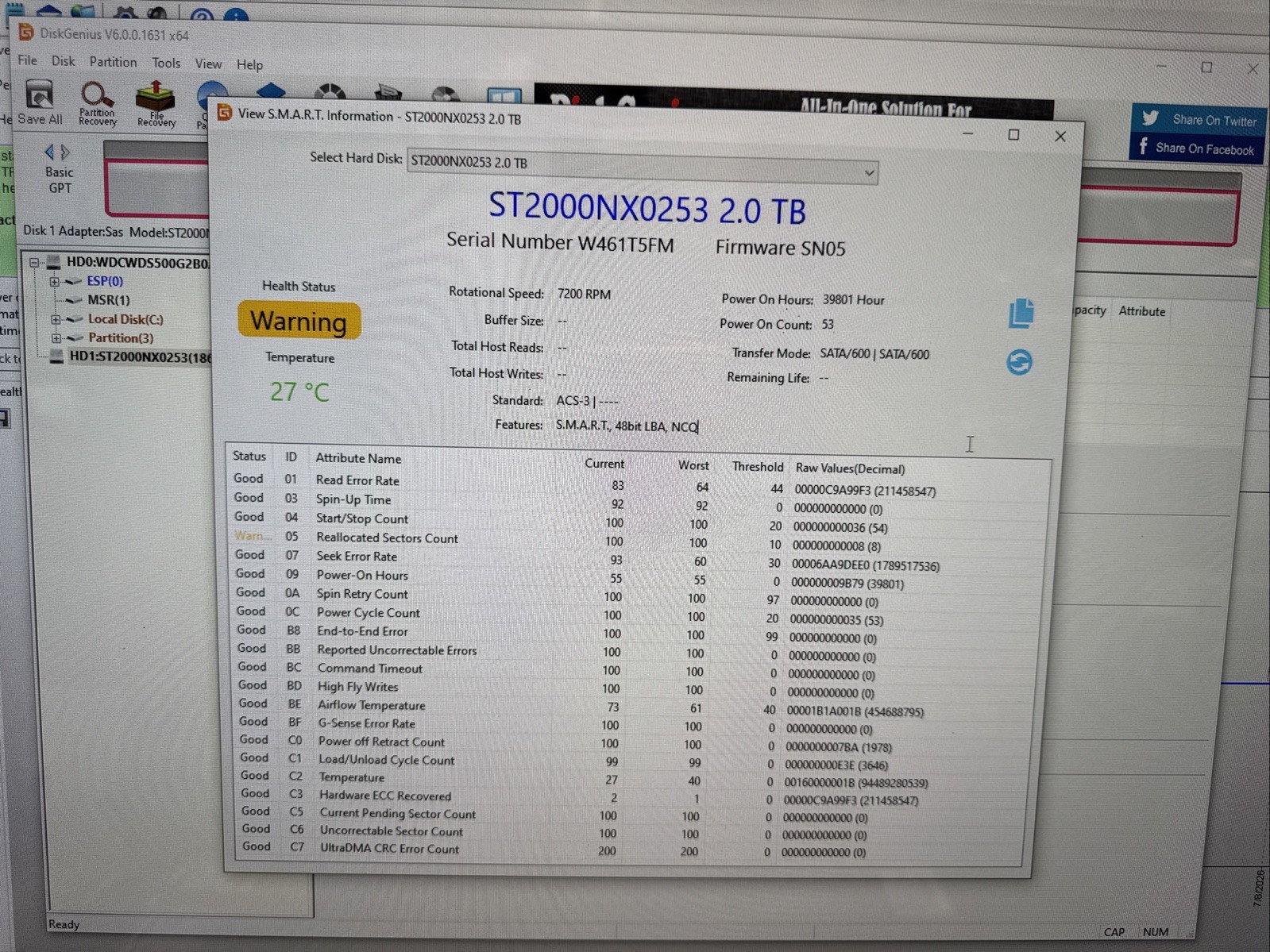
Task: Minimize the S.M.A.R.T. Information dialog
Action: click(967, 134)
